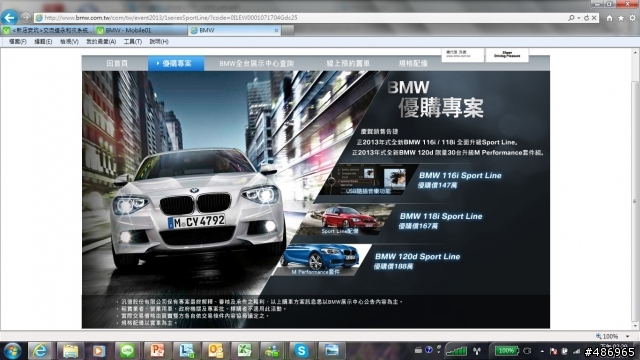Open BMW全台展示中心查詢 navigation link
The height and width of the screenshot is (360, 640).
coord(256,64)
